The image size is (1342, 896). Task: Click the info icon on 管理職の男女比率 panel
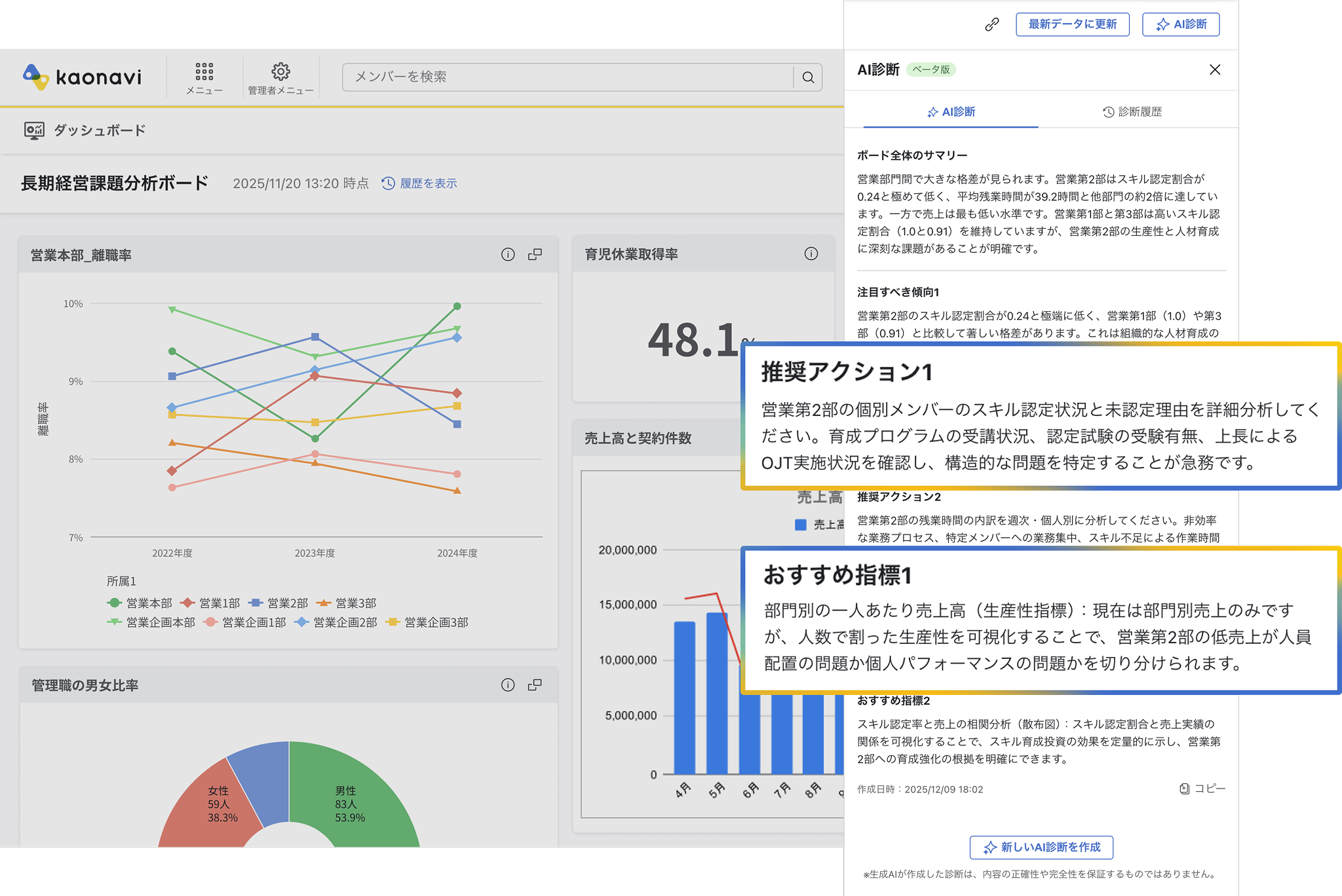(x=508, y=684)
